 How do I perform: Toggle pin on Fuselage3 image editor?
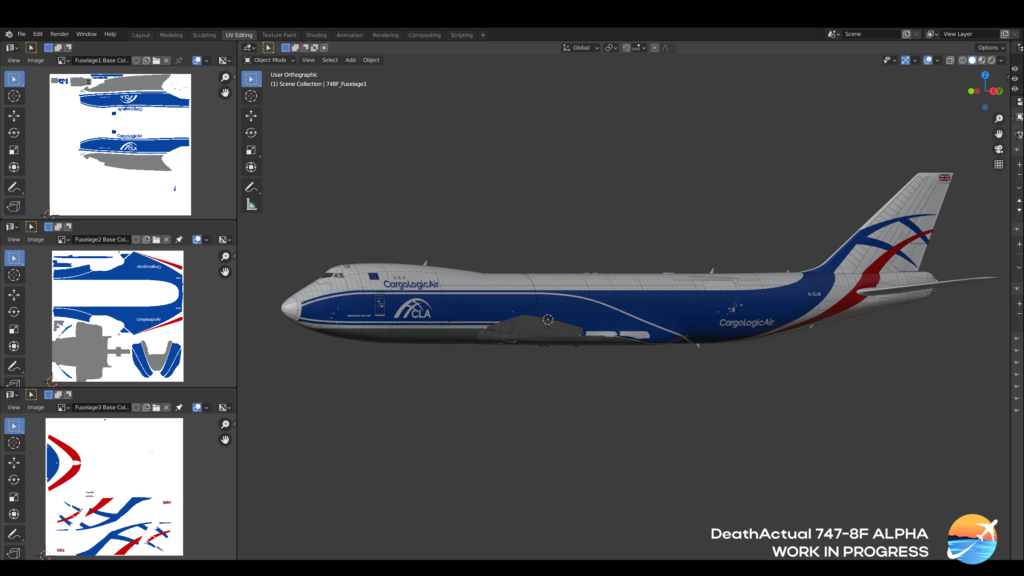coord(179,408)
